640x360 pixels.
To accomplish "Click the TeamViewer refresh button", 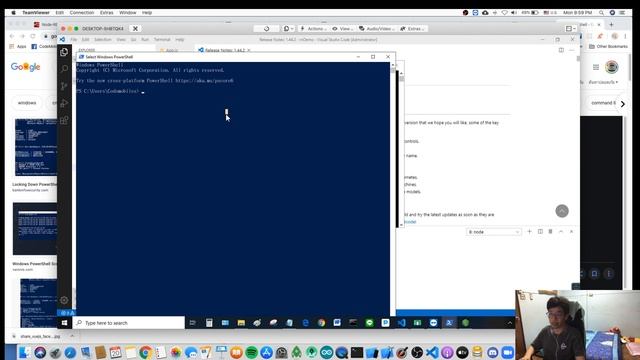I will pyautogui.click(x=267, y=29).
